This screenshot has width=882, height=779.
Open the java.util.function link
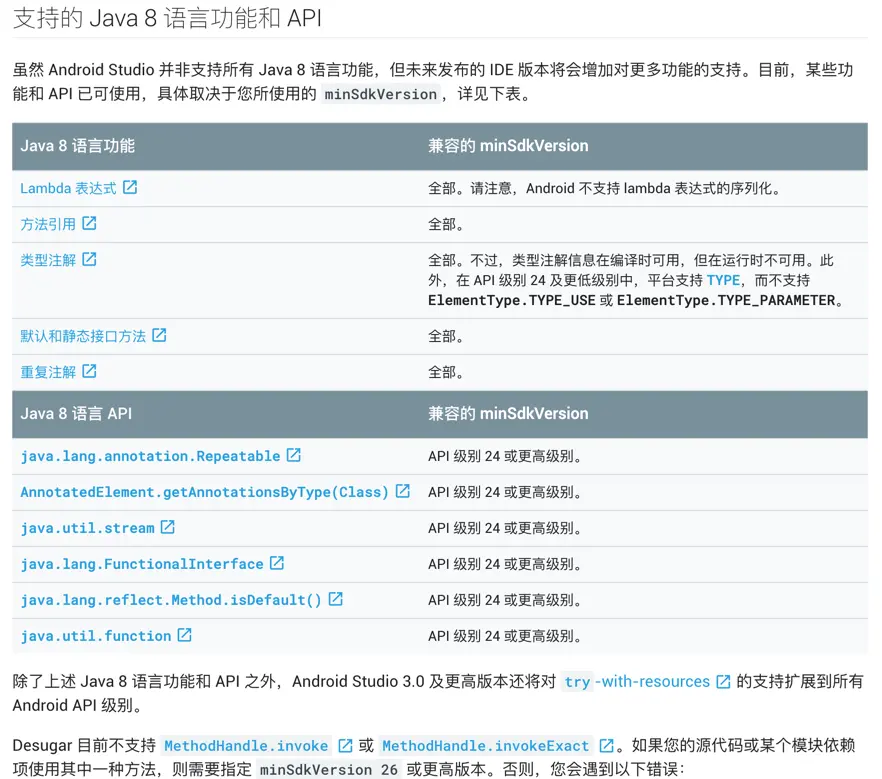[x=96, y=636]
